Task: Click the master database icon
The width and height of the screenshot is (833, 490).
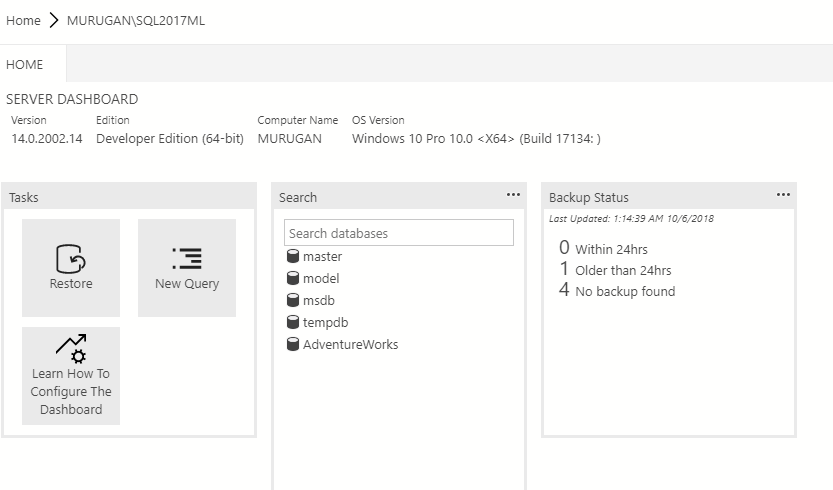Action: click(x=293, y=256)
